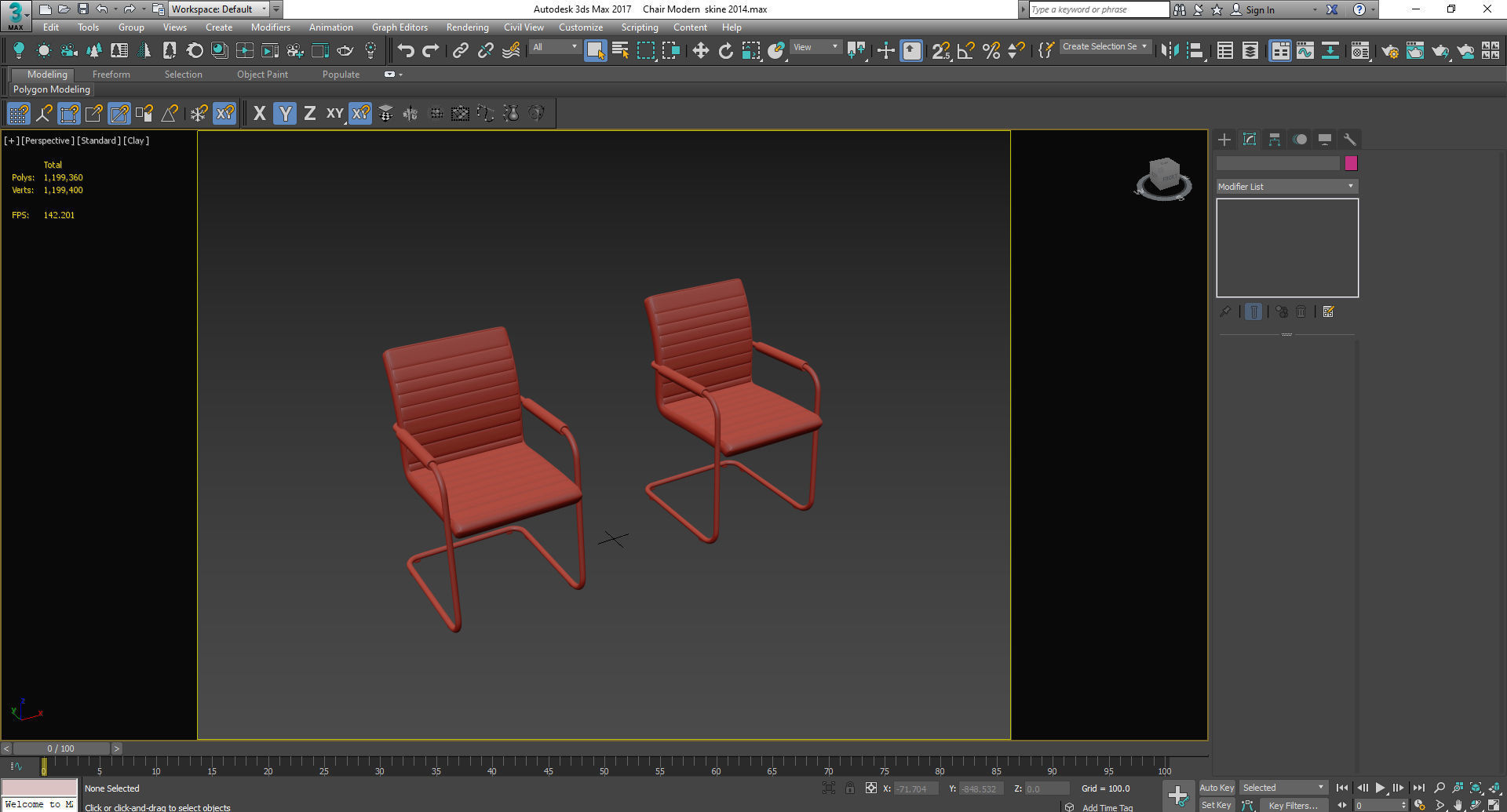Toggle Angle Snap on the toolbar
Screen dimensions: 1507x812
[966, 51]
